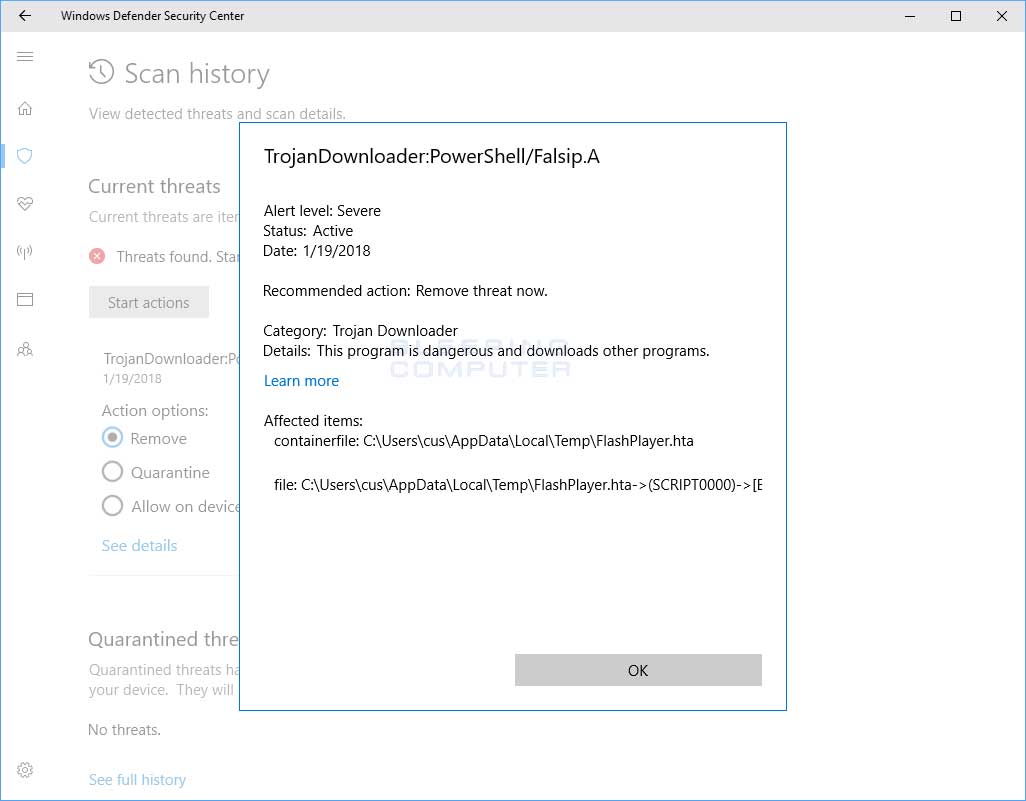This screenshot has width=1026, height=801.
Task: Open Settings gear icon in sidebar
Action: click(25, 770)
